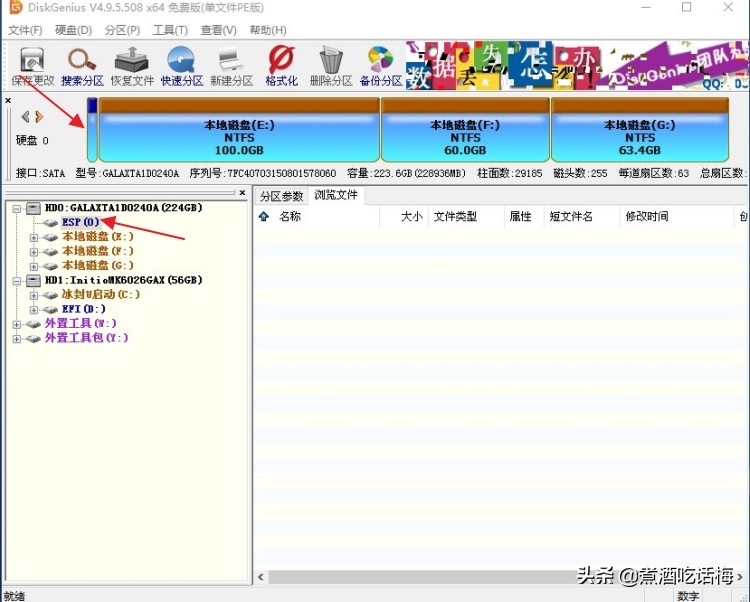Click the F: 60.0GB partition block

[x=465, y=130]
